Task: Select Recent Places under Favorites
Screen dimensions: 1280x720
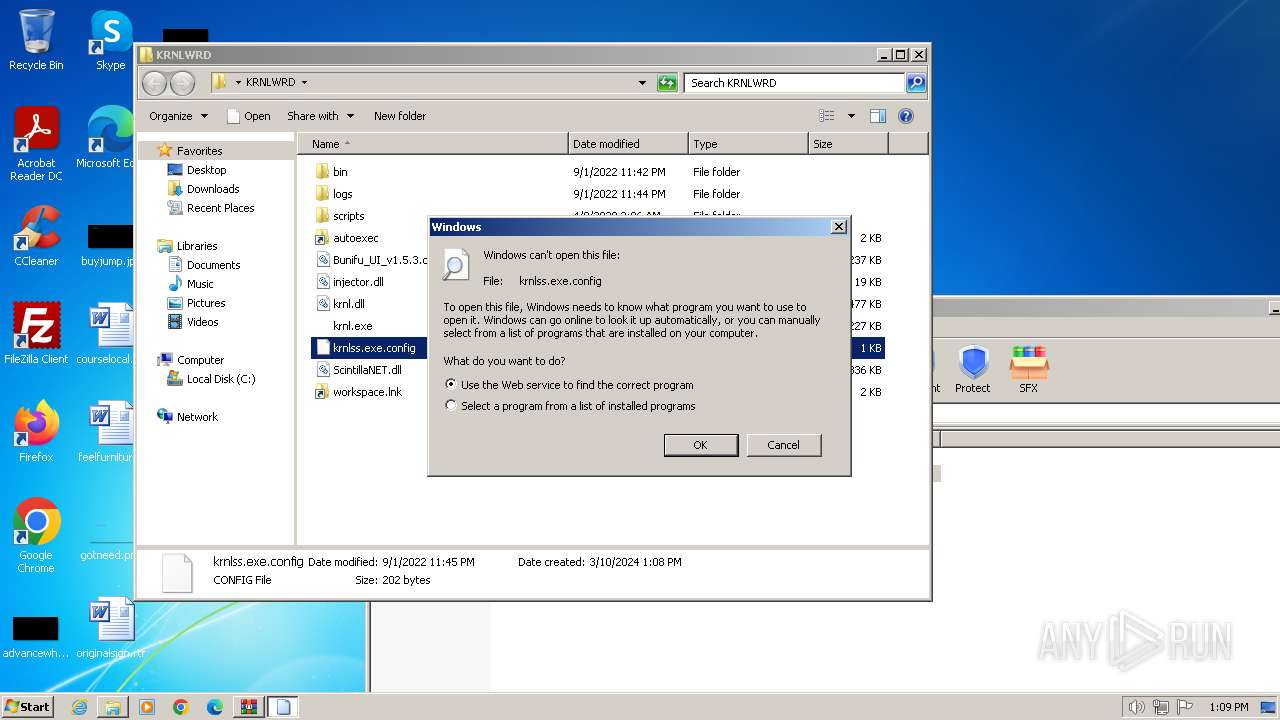Action: (220, 208)
